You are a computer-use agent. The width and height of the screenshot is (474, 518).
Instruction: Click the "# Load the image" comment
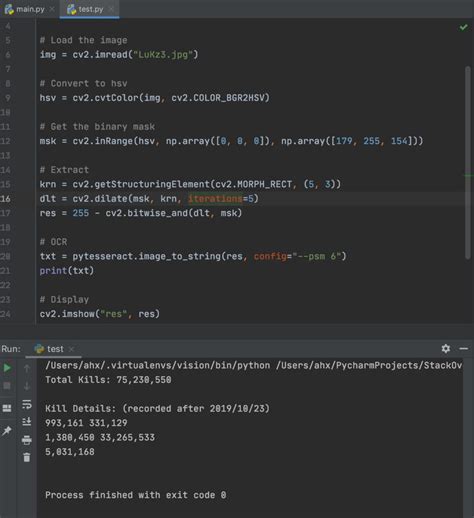point(83,40)
